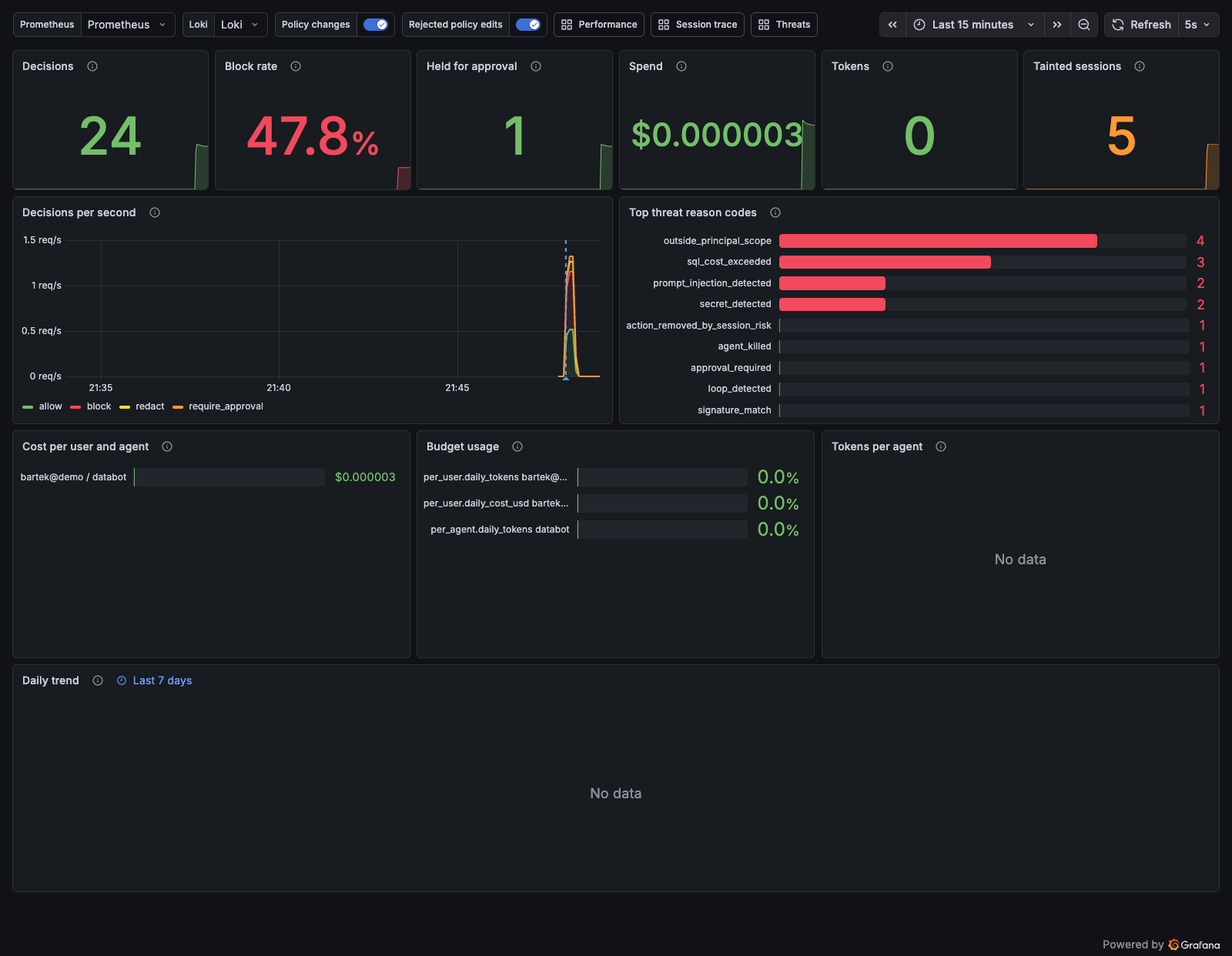Click the info icon beside Decisions

[x=92, y=66]
